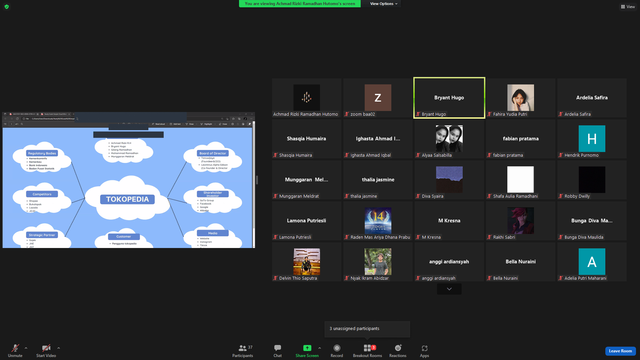Select Fahira Yudia Putri's profile photo tile

520,98
